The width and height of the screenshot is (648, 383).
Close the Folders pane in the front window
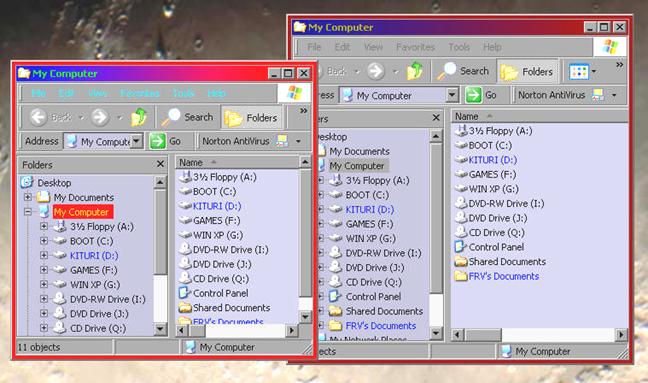161,164
